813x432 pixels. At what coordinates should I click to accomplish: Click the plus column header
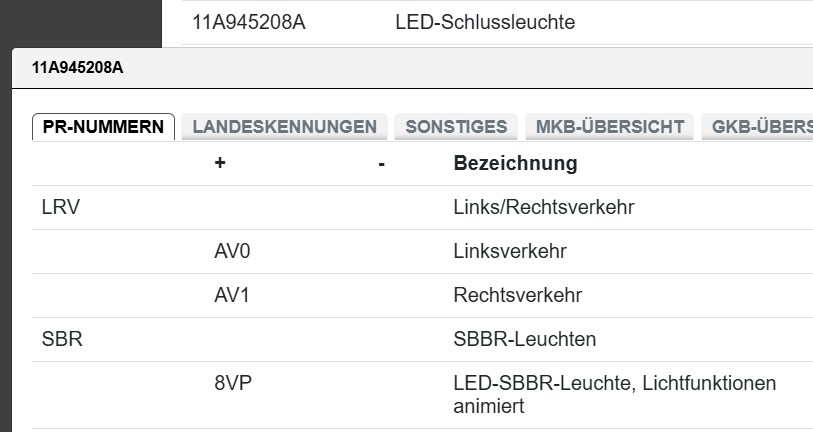[220, 163]
